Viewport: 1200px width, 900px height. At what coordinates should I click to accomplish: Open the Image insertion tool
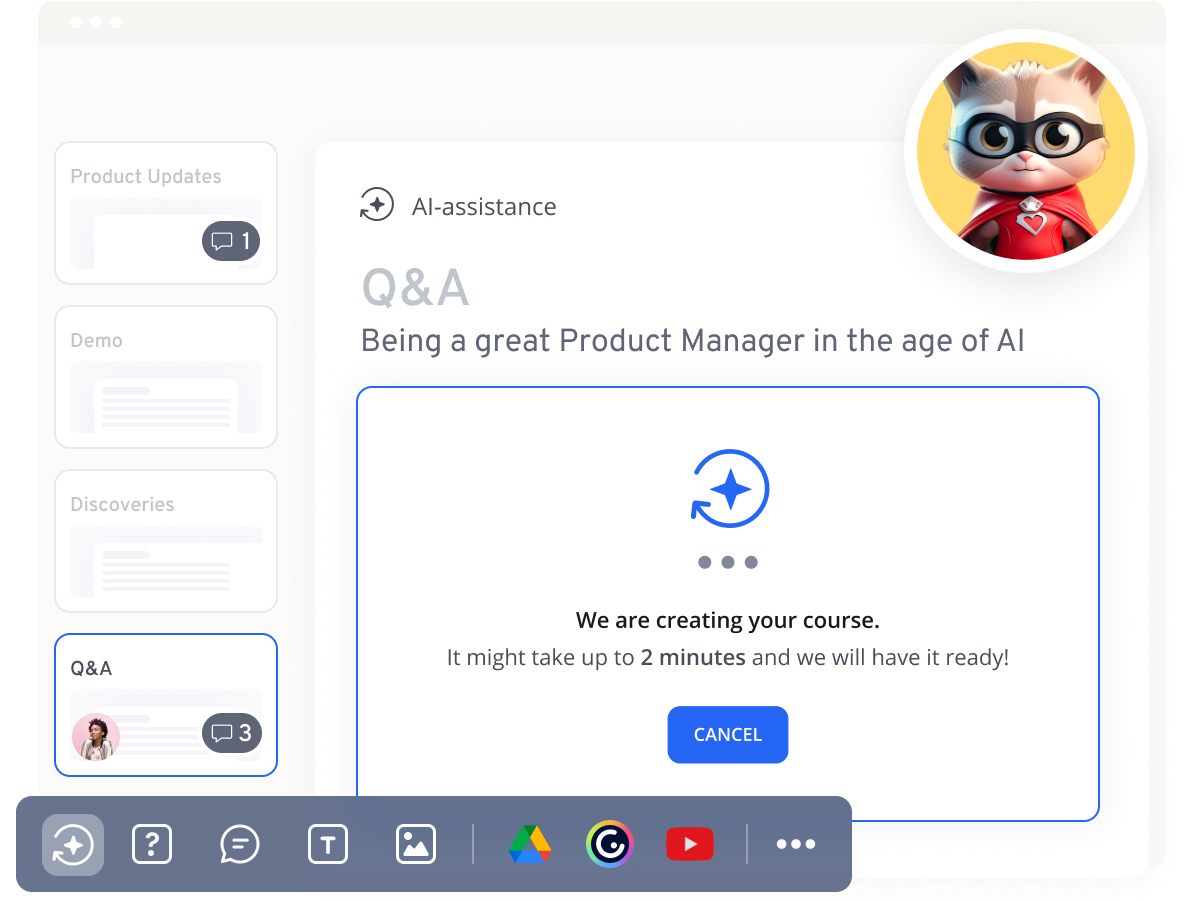pyautogui.click(x=415, y=844)
